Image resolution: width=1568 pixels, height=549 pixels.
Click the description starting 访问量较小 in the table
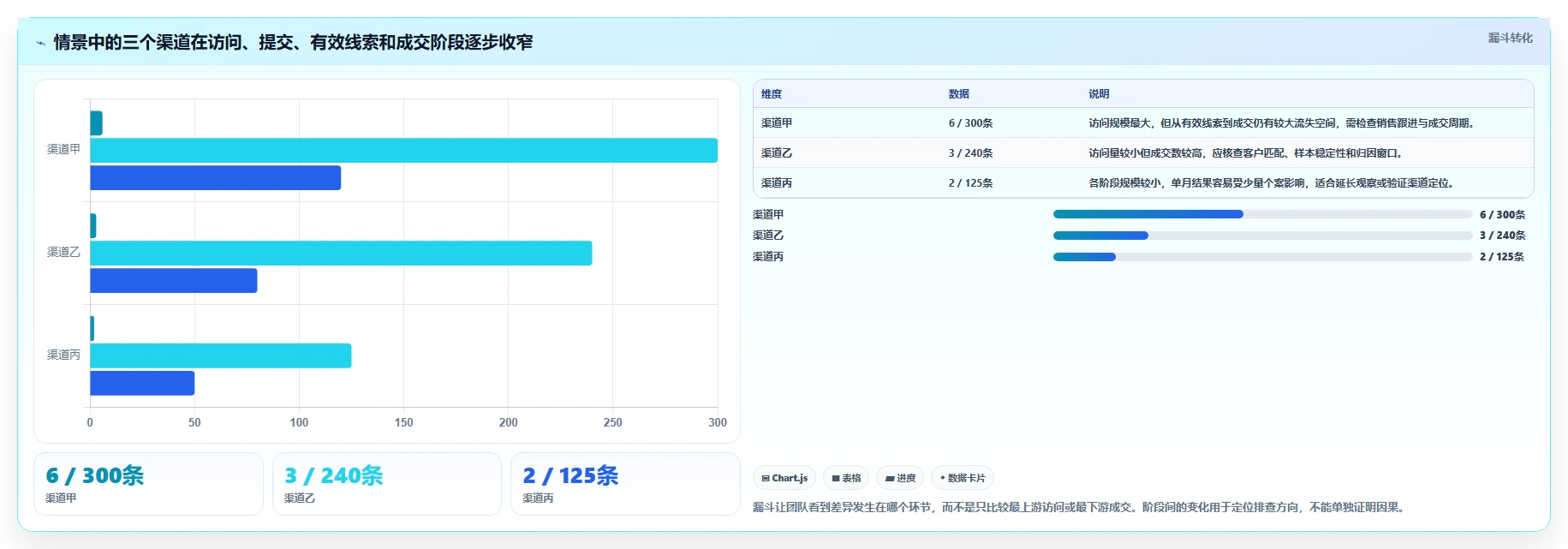[x=1246, y=153]
